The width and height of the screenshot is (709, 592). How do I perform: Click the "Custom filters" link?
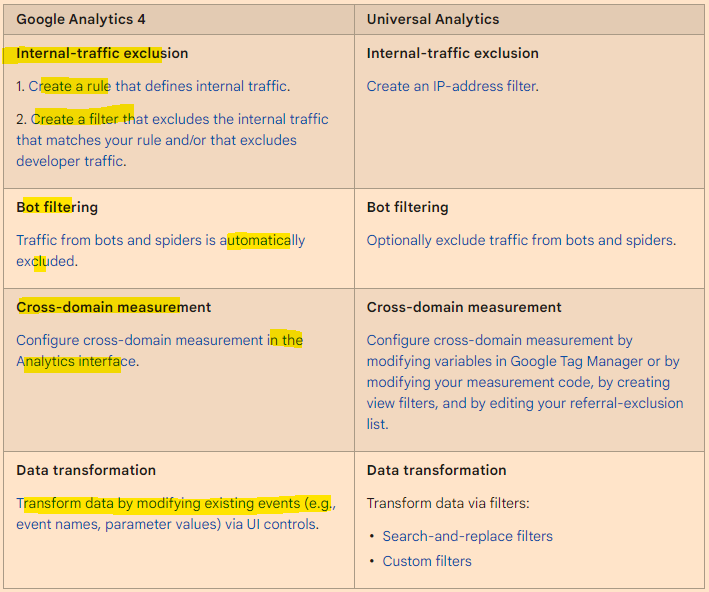tap(426, 561)
